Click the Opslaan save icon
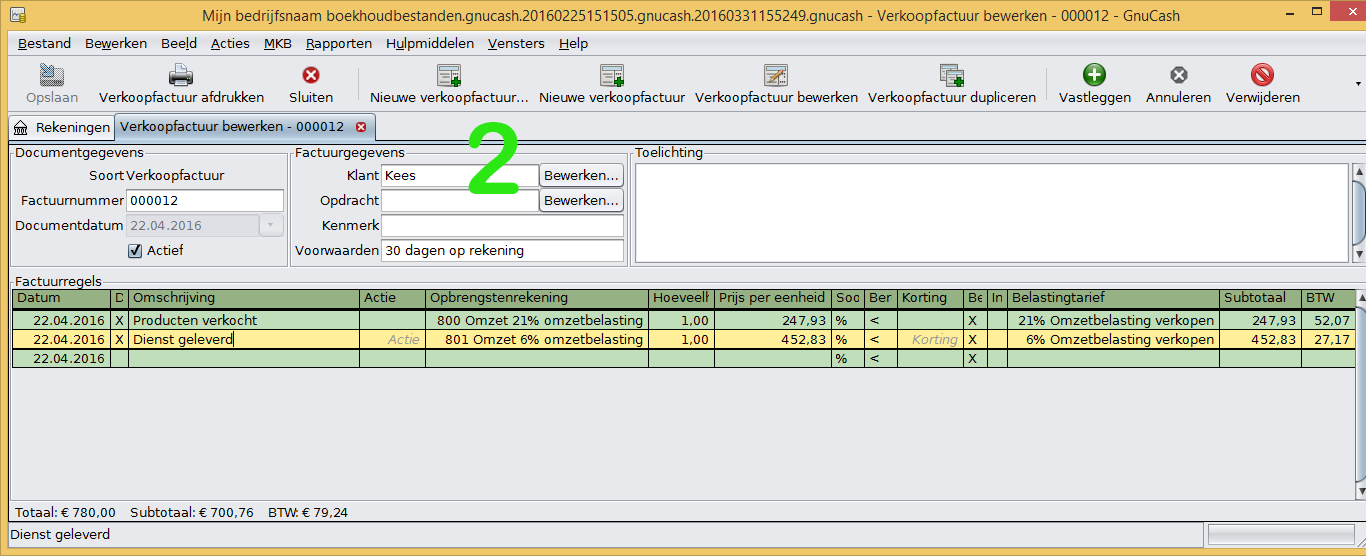Viewport: 1366px width, 556px height. [x=51, y=75]
